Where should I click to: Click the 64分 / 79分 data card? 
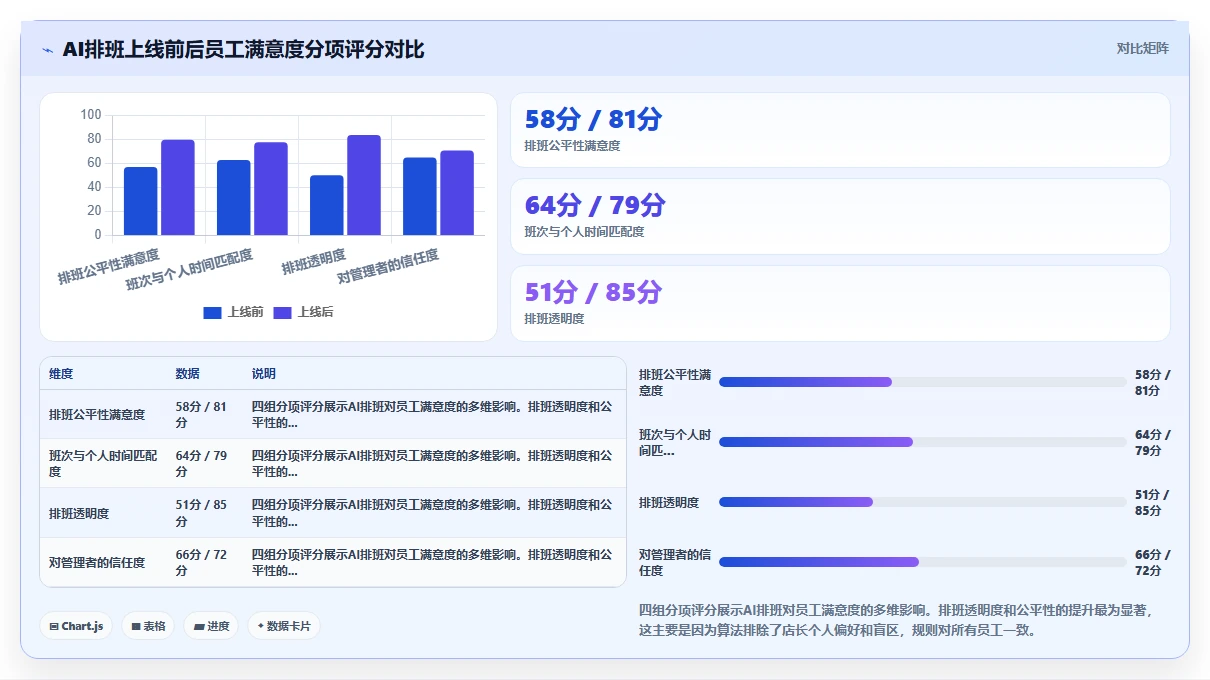pos(840,216)
